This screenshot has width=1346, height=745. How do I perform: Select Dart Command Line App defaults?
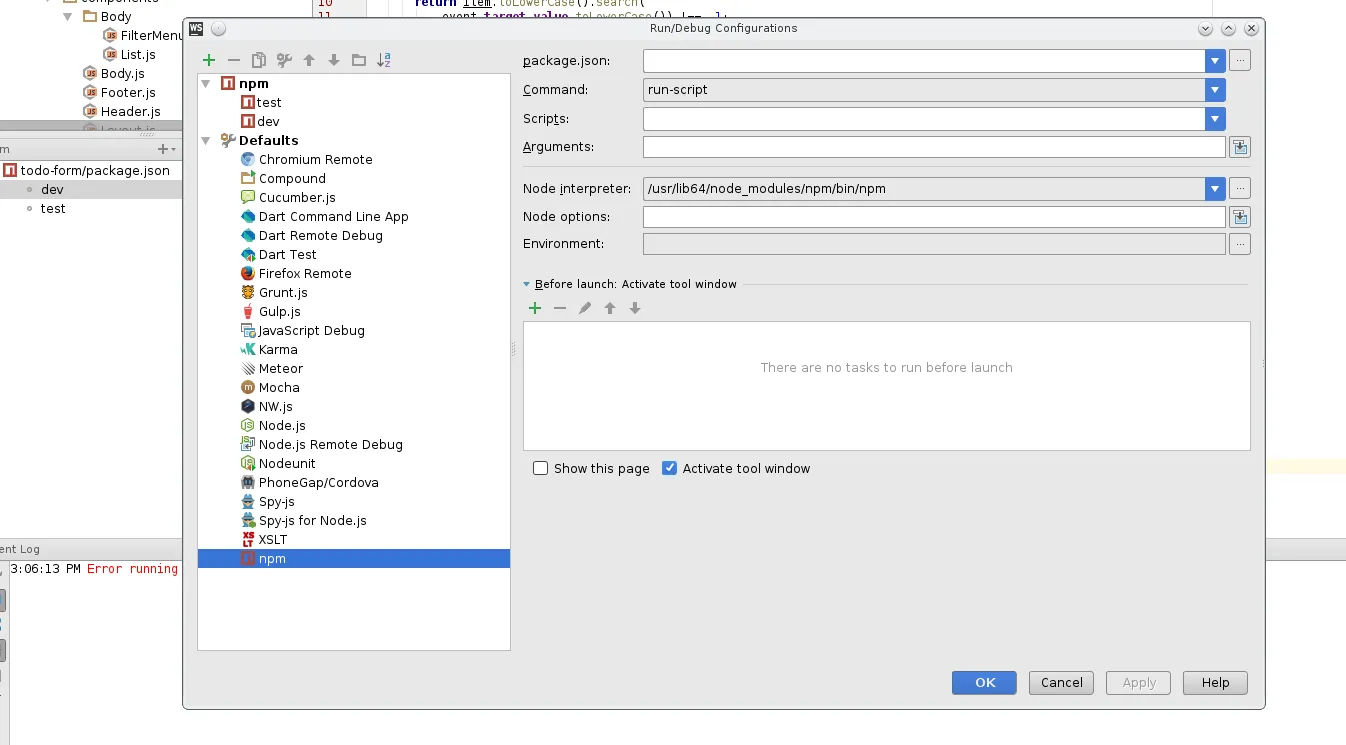pyautogui.click(x=324, y=217)
